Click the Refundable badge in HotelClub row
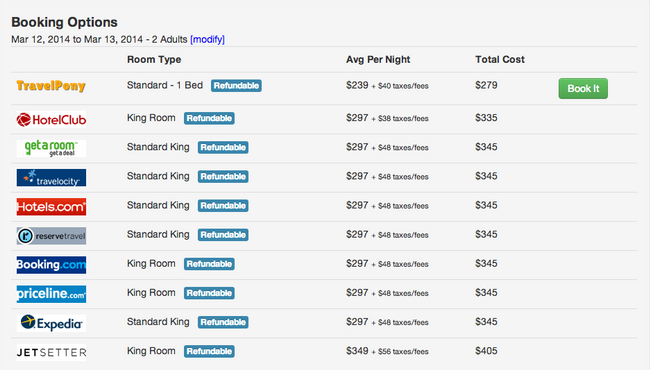650x370 pixels. tap(209, 118)
